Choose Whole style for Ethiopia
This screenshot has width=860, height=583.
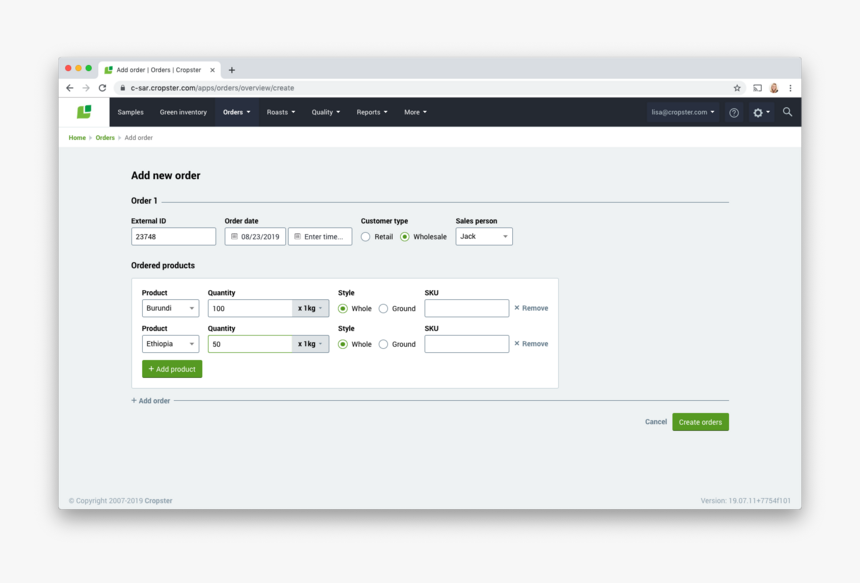tap(343, 344)
